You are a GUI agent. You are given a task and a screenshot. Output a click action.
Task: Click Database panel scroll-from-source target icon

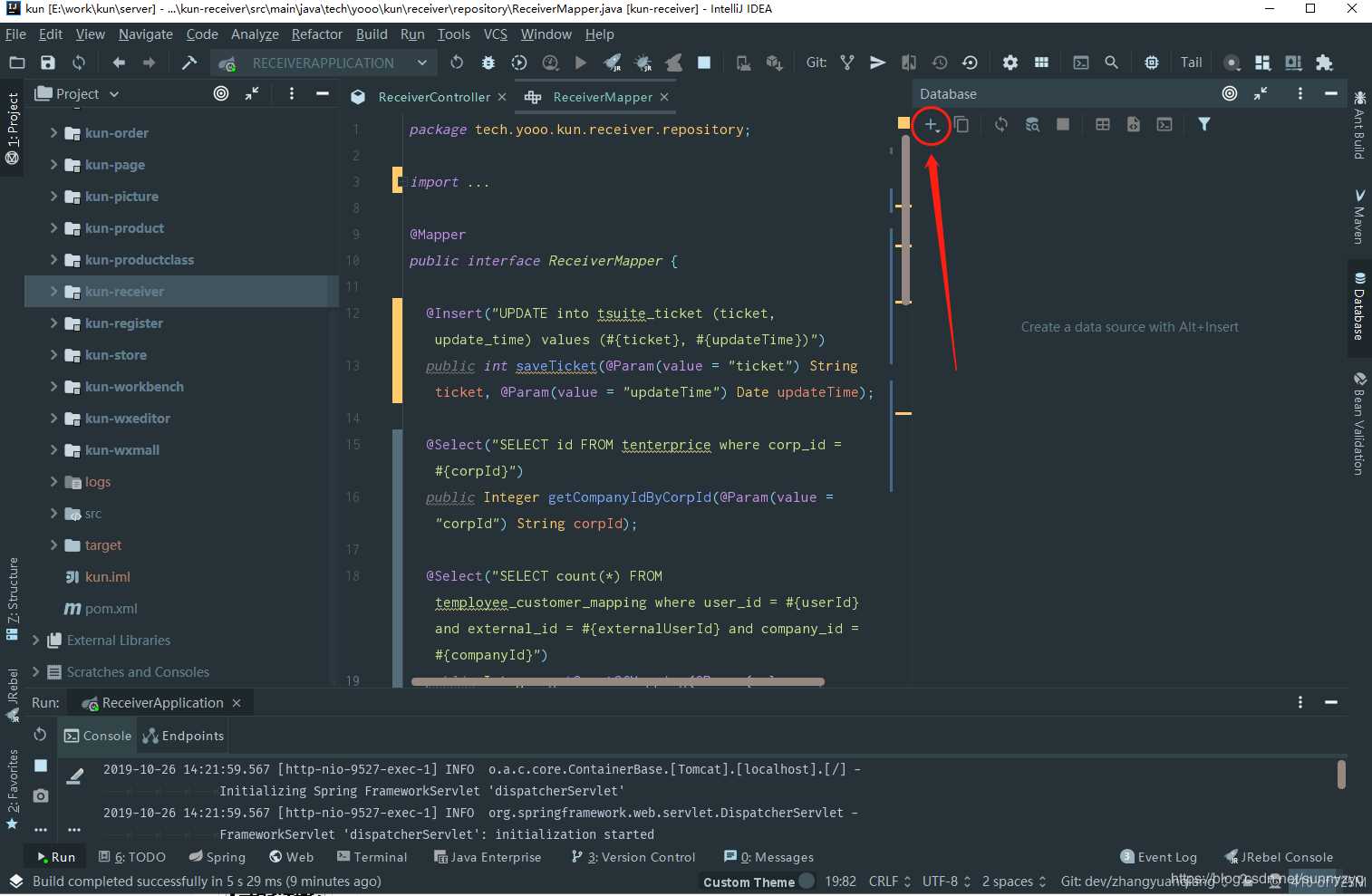click(1230, 93)
